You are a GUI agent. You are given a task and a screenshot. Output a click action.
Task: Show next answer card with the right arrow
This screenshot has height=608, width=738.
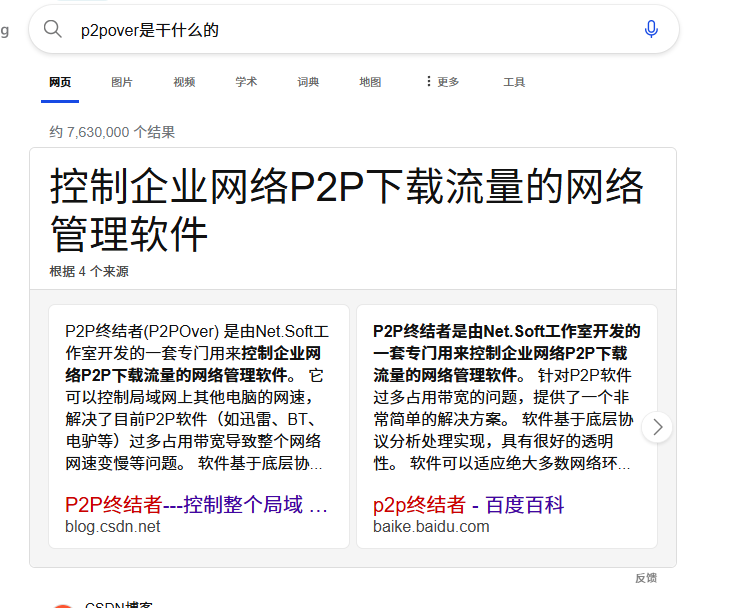pyautogui.click(x=657, y=427)
